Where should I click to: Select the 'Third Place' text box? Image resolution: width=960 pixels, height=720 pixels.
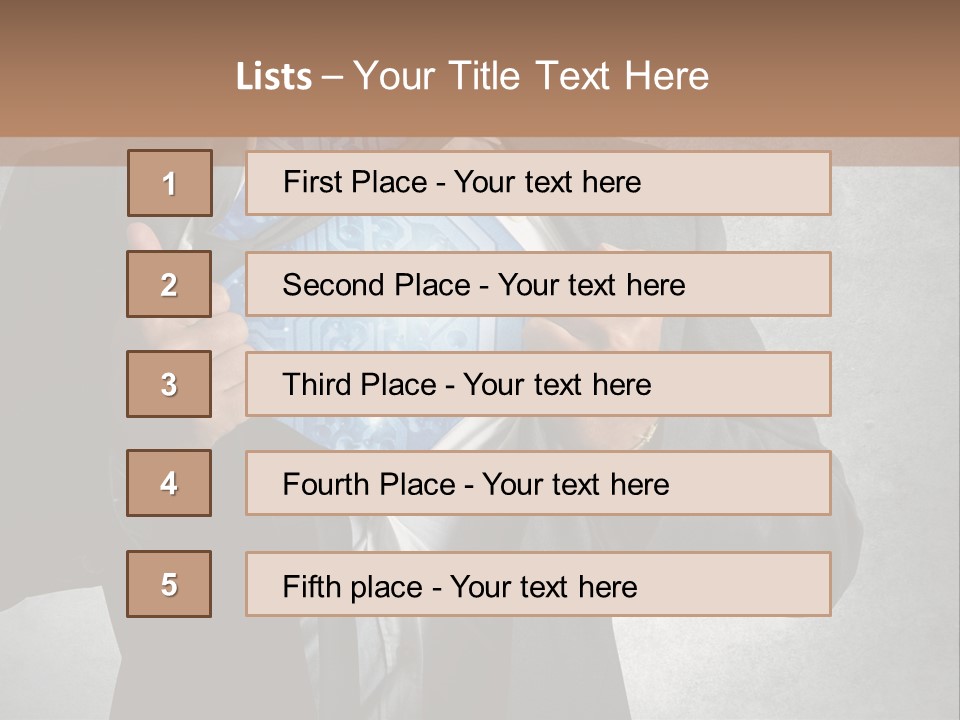538,384
